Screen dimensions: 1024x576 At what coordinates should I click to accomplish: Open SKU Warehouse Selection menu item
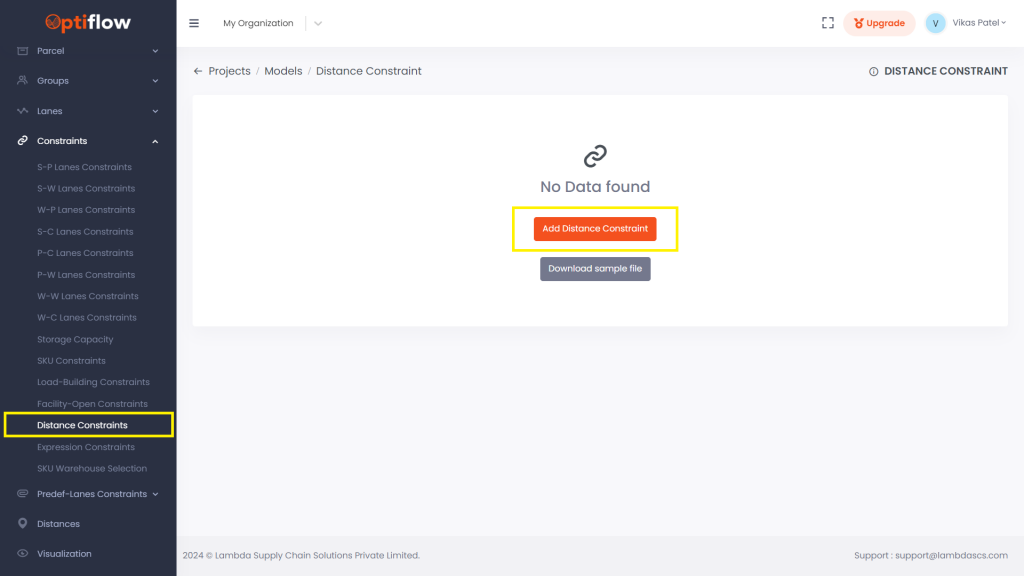92,468
